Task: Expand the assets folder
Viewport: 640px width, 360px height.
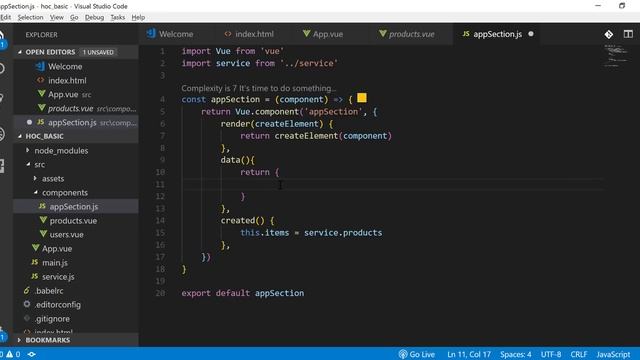Action: 35,178
